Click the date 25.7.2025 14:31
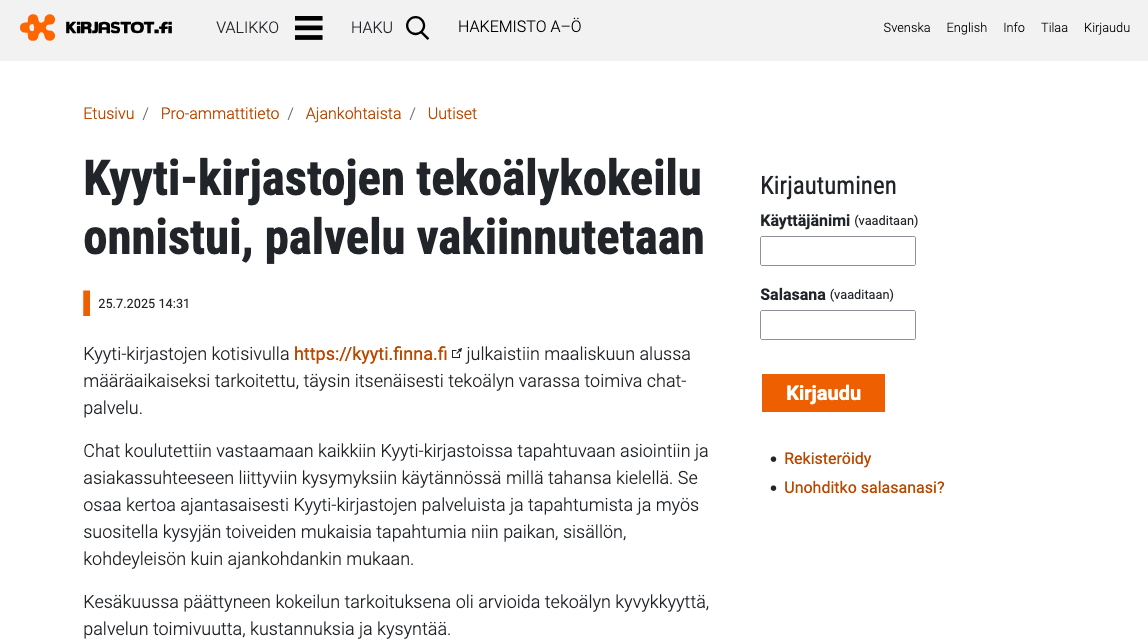The height and width of the screenshot is (640, 1148). coord(144,304)
